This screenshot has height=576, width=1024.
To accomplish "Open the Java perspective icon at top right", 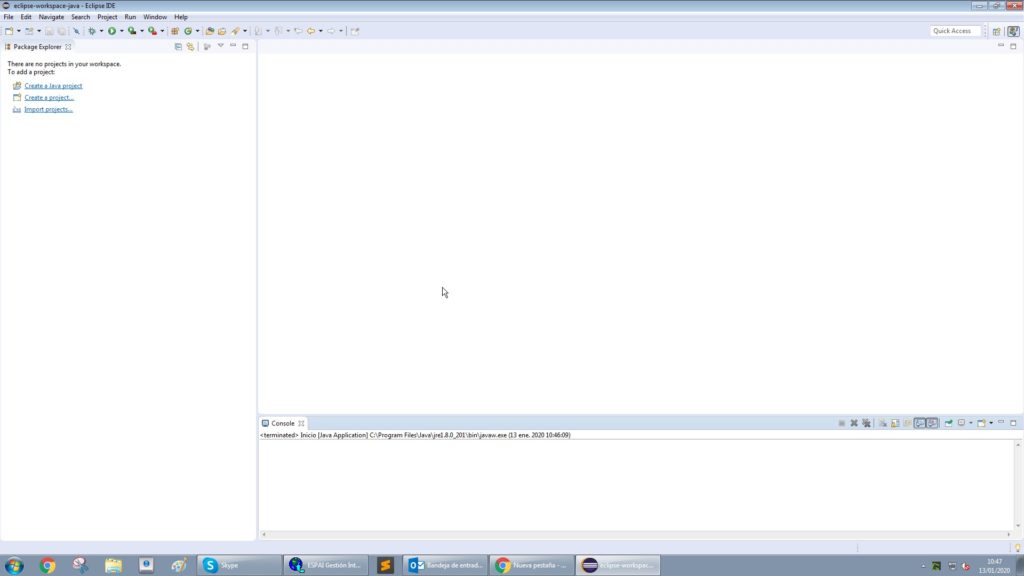I will [1013, 31].
